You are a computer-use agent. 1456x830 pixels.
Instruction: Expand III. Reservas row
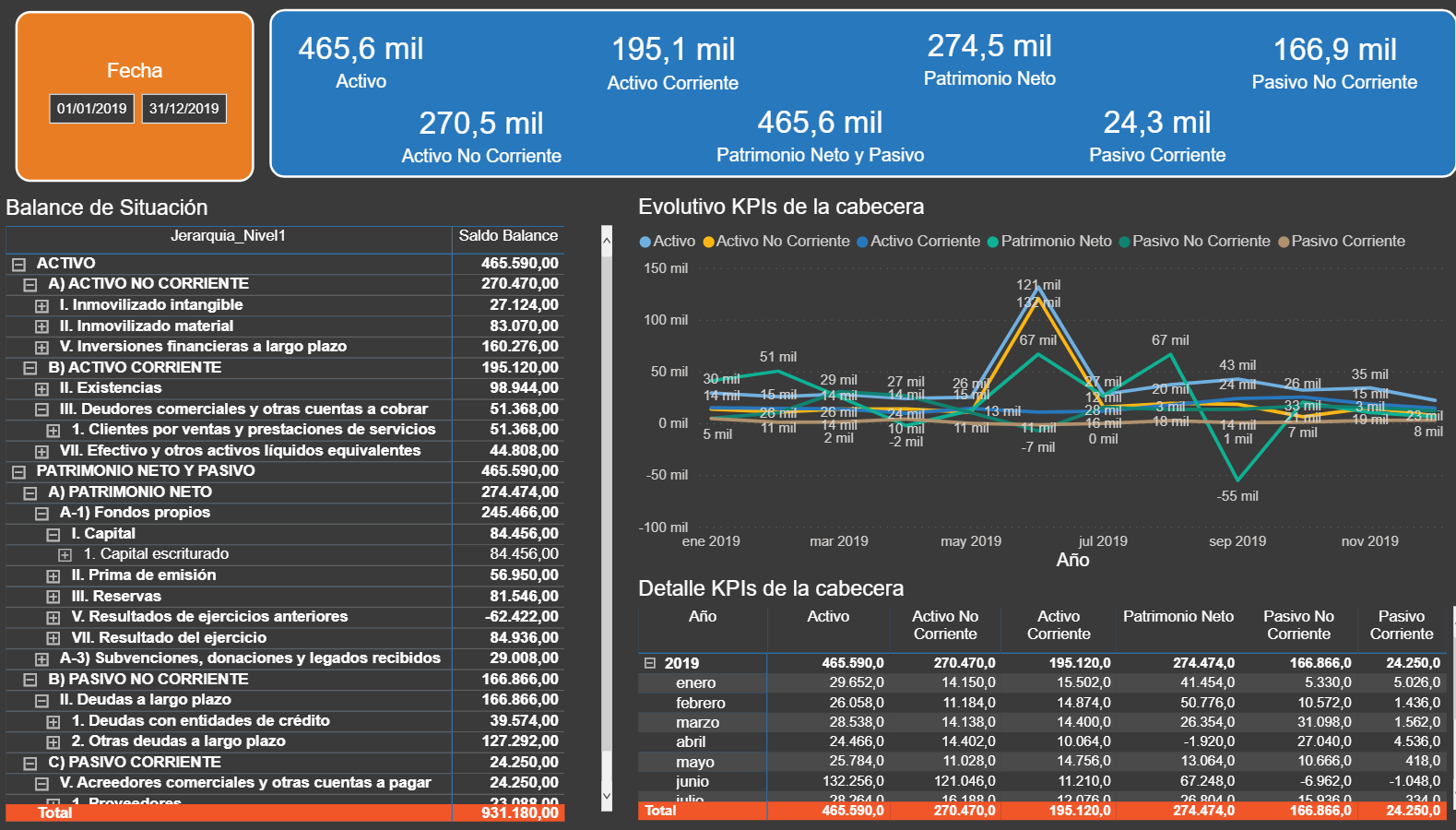pos(53,597)
